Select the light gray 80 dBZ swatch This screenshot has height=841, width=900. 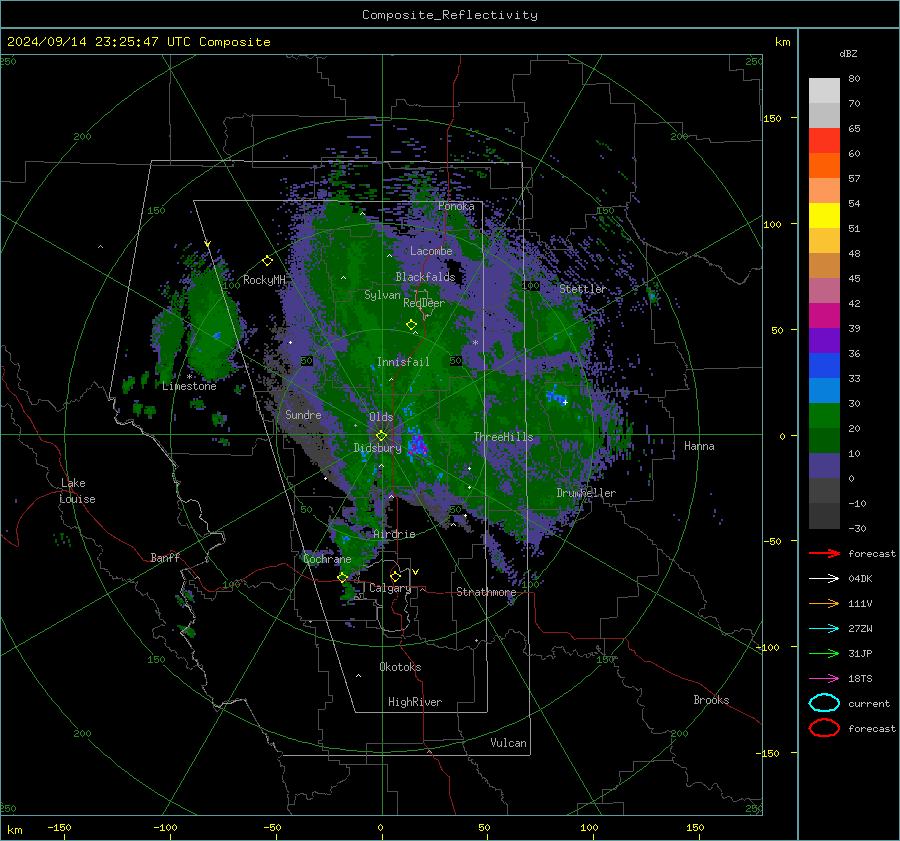click(x=824, y=90)
